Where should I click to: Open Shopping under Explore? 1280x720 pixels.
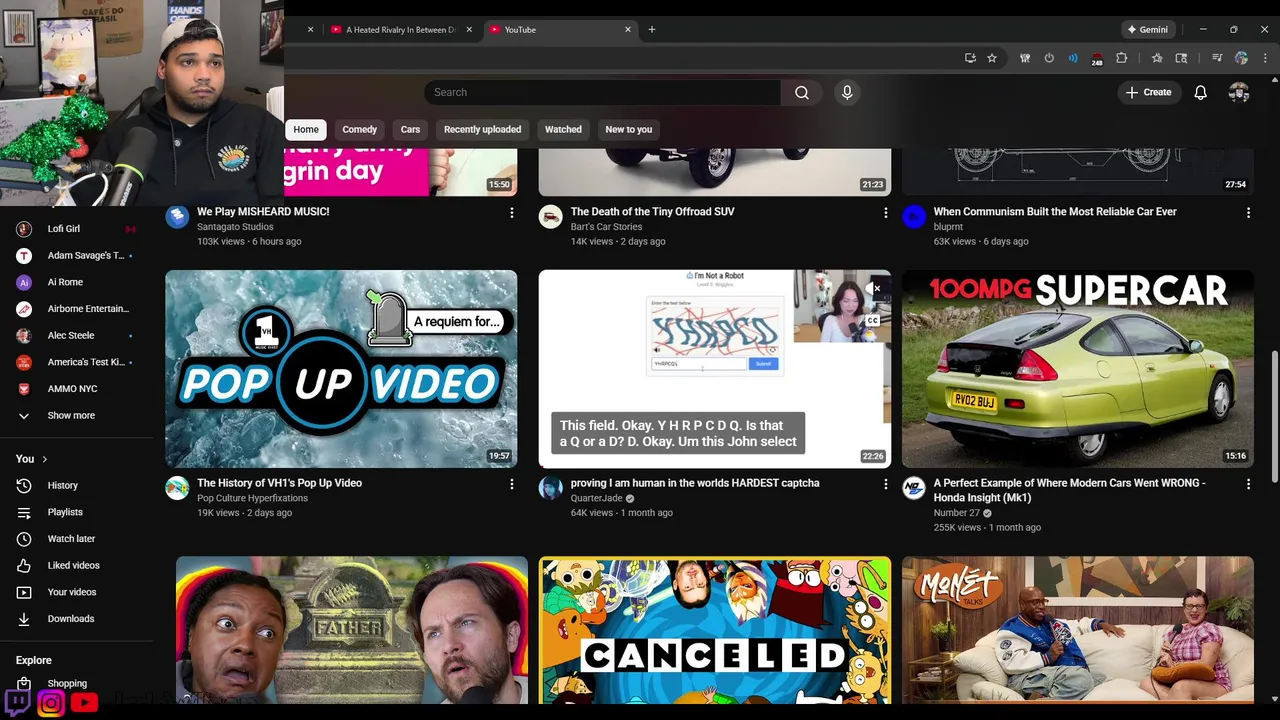tap(67, 683)
